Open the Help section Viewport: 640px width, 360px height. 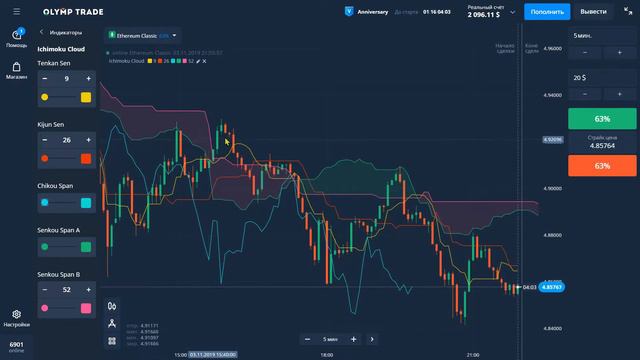[17, 38]
